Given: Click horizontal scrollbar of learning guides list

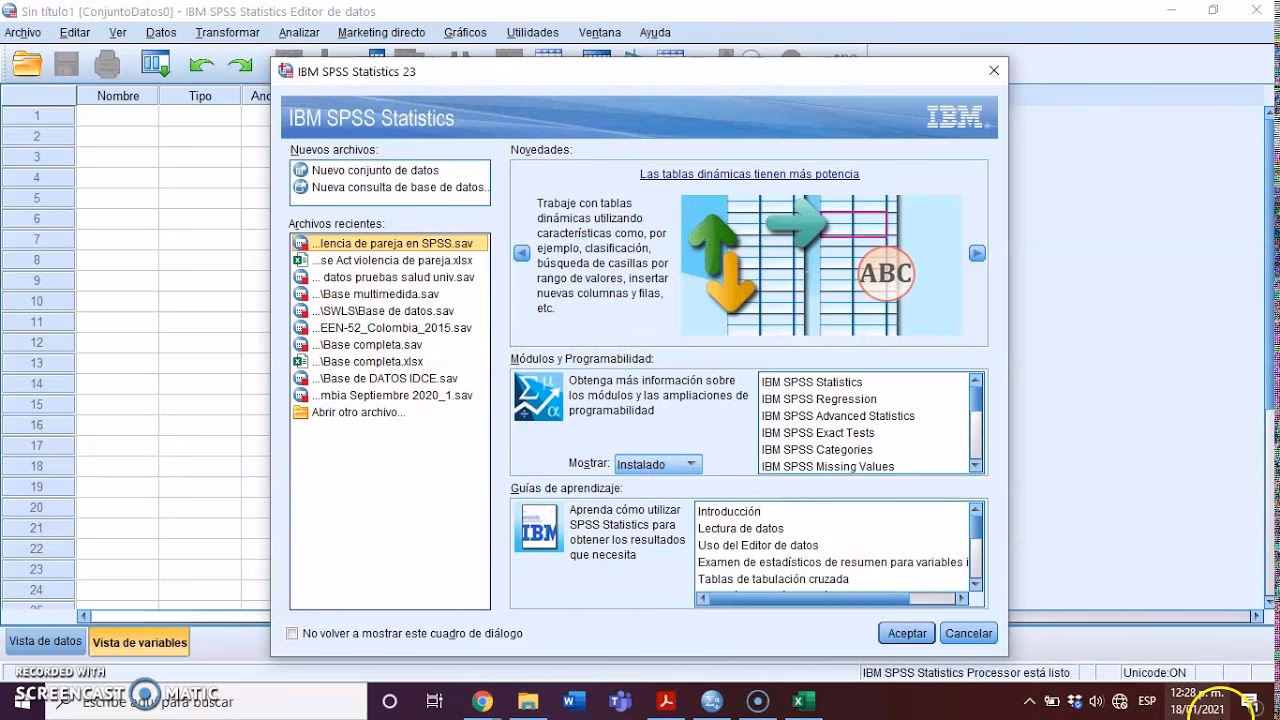Looking at the screenshot, I should (x=832, y=599).
